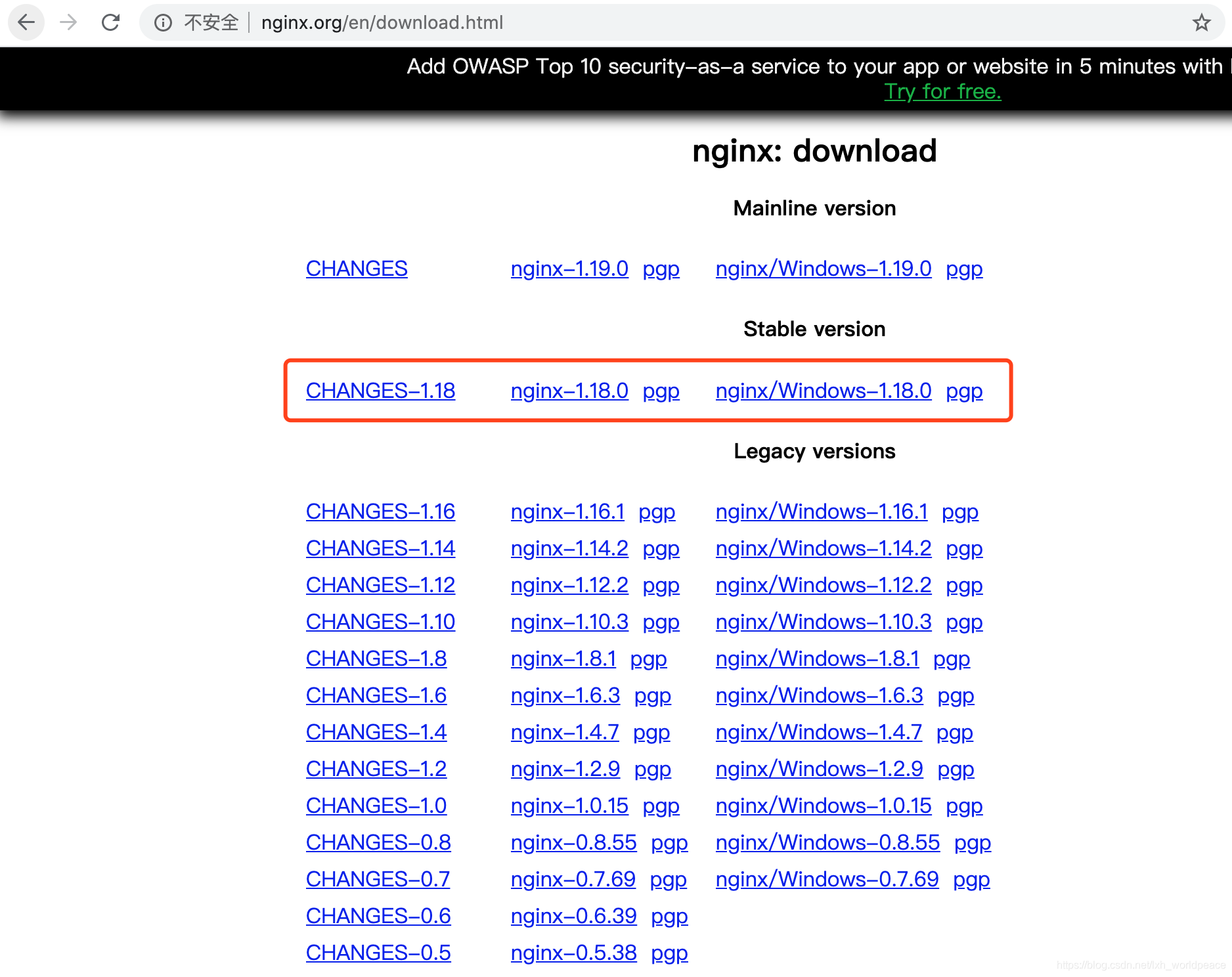Image resolution: width=1232 pixels, height=977 pixels.
Task: Open CHANGES-1.18 stable changelog
Action: tap(380, 390)
